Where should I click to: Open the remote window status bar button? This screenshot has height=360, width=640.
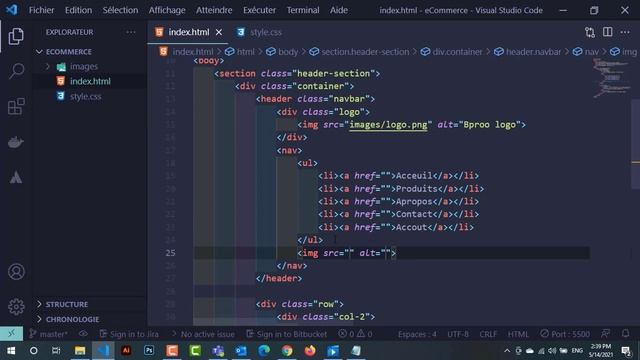tap(11, 333)
